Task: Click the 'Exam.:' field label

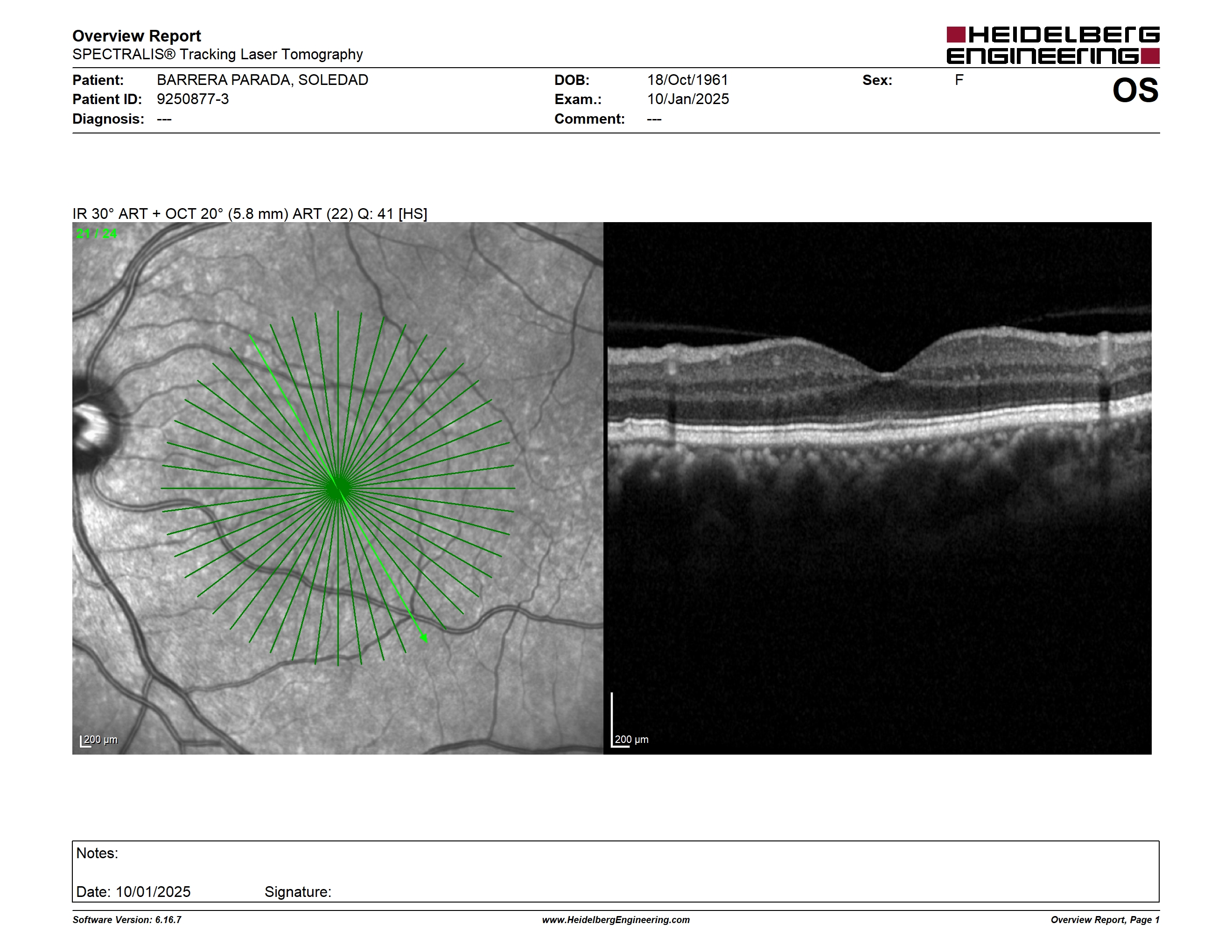Action: point(578,99)
